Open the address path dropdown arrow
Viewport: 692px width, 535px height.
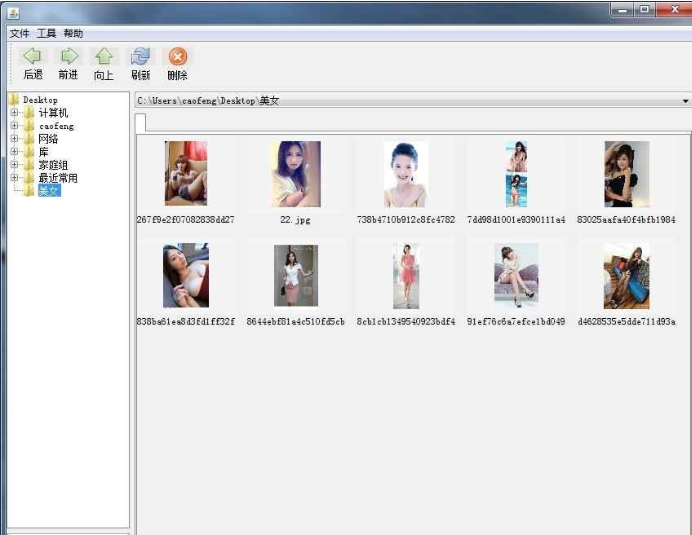(x=685, y=101)
